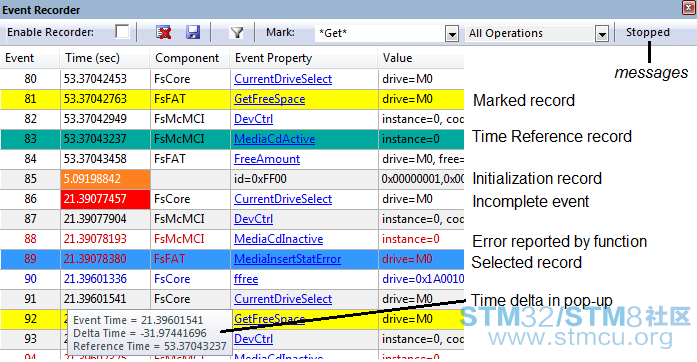Open ffree link in event 90
Image resolution: width=697 pixels, height=362 pixels.
[246, 279]
